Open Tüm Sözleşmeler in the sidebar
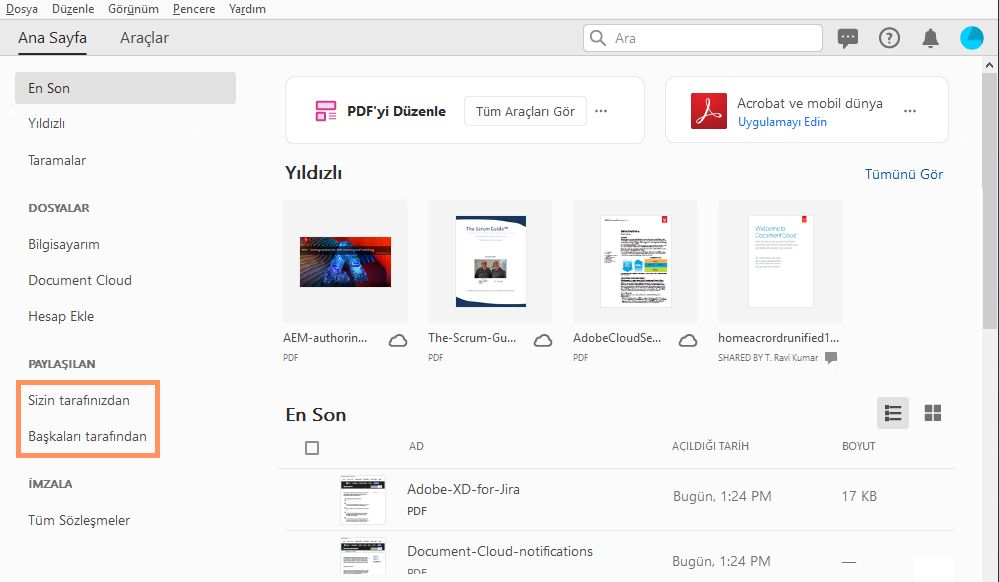Screen dimensions: 999x582 pos(79,520)
